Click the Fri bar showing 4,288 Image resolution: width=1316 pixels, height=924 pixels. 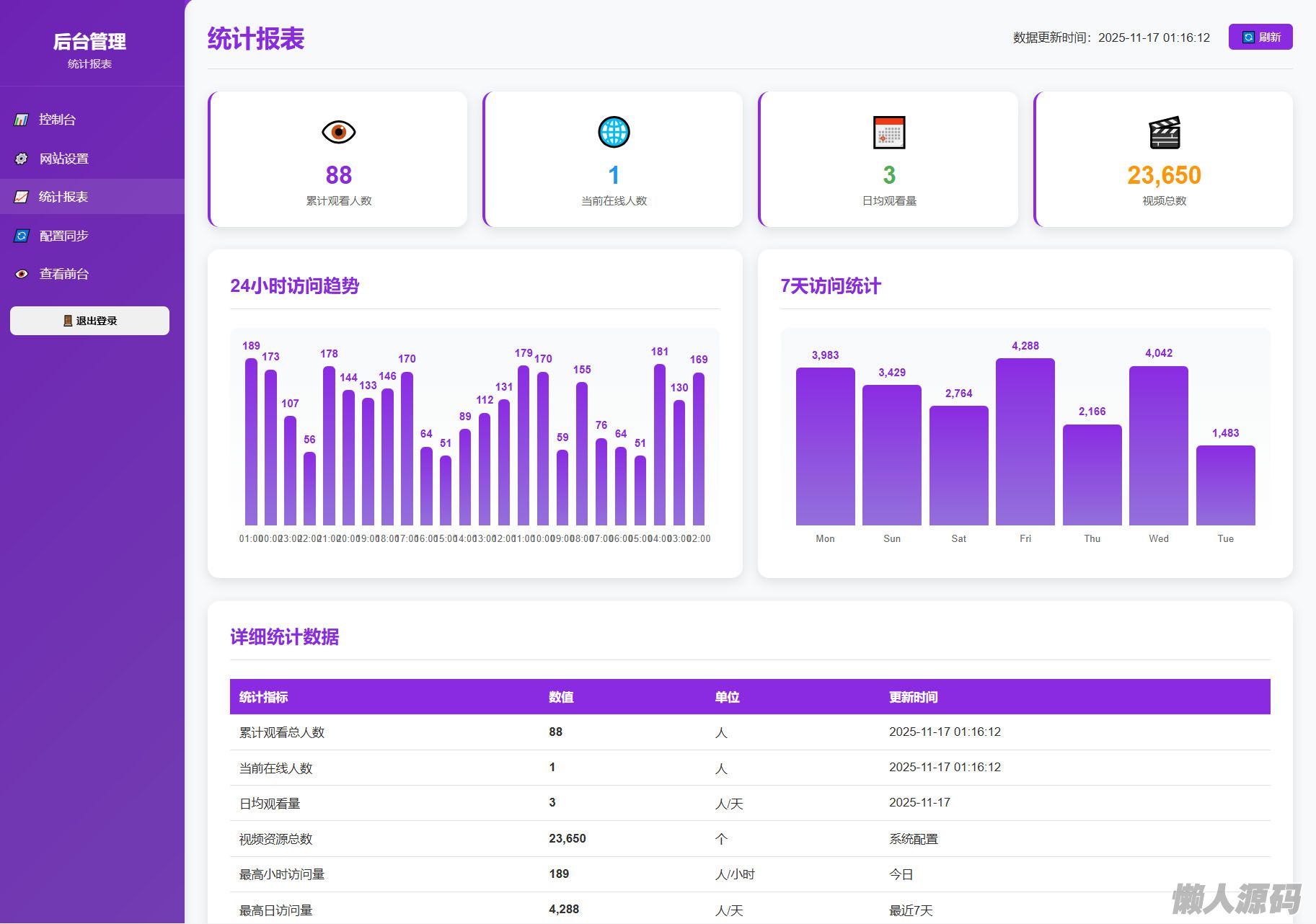(1025, 441)
